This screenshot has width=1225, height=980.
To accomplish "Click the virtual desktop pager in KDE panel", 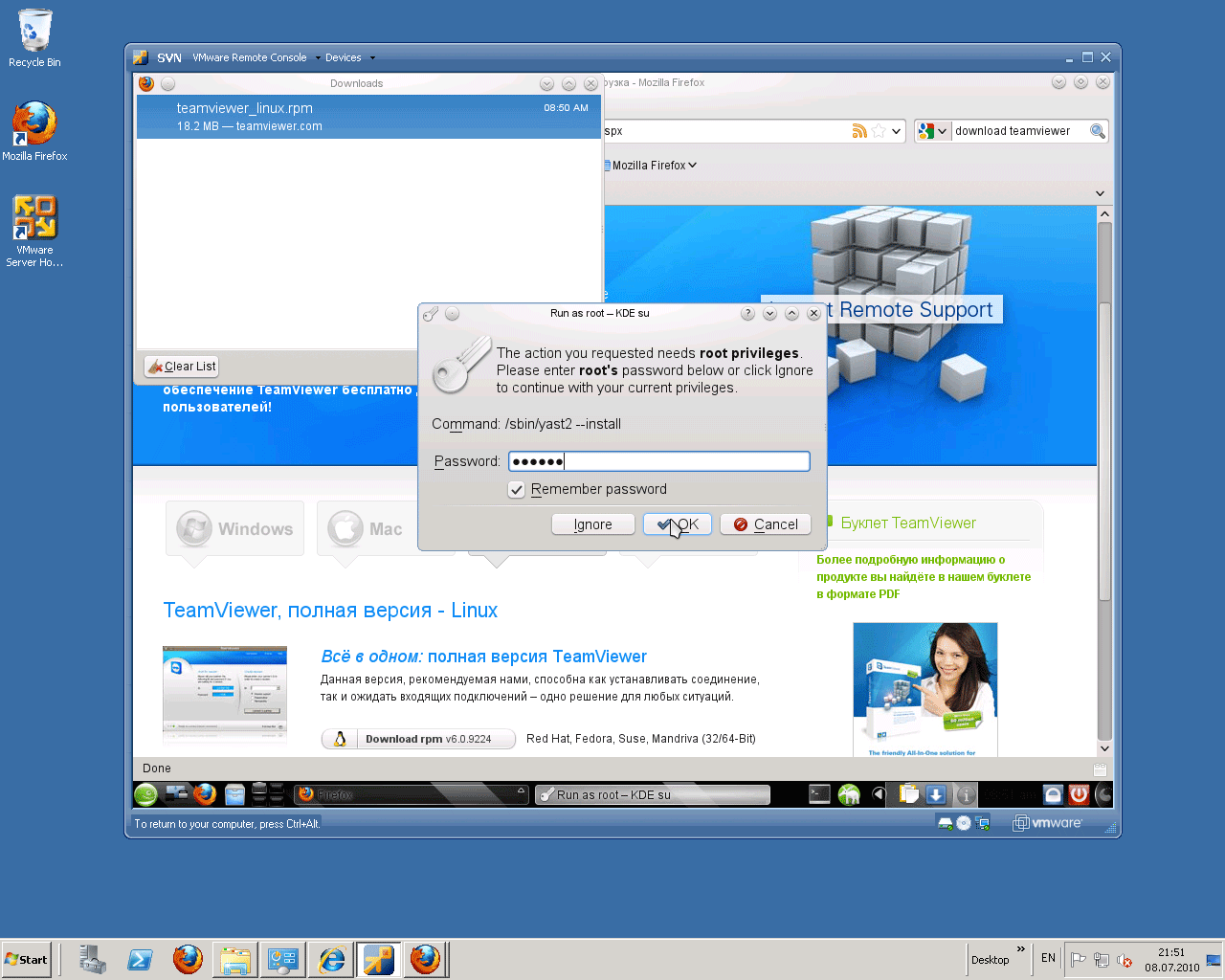I will click(268, 794).
